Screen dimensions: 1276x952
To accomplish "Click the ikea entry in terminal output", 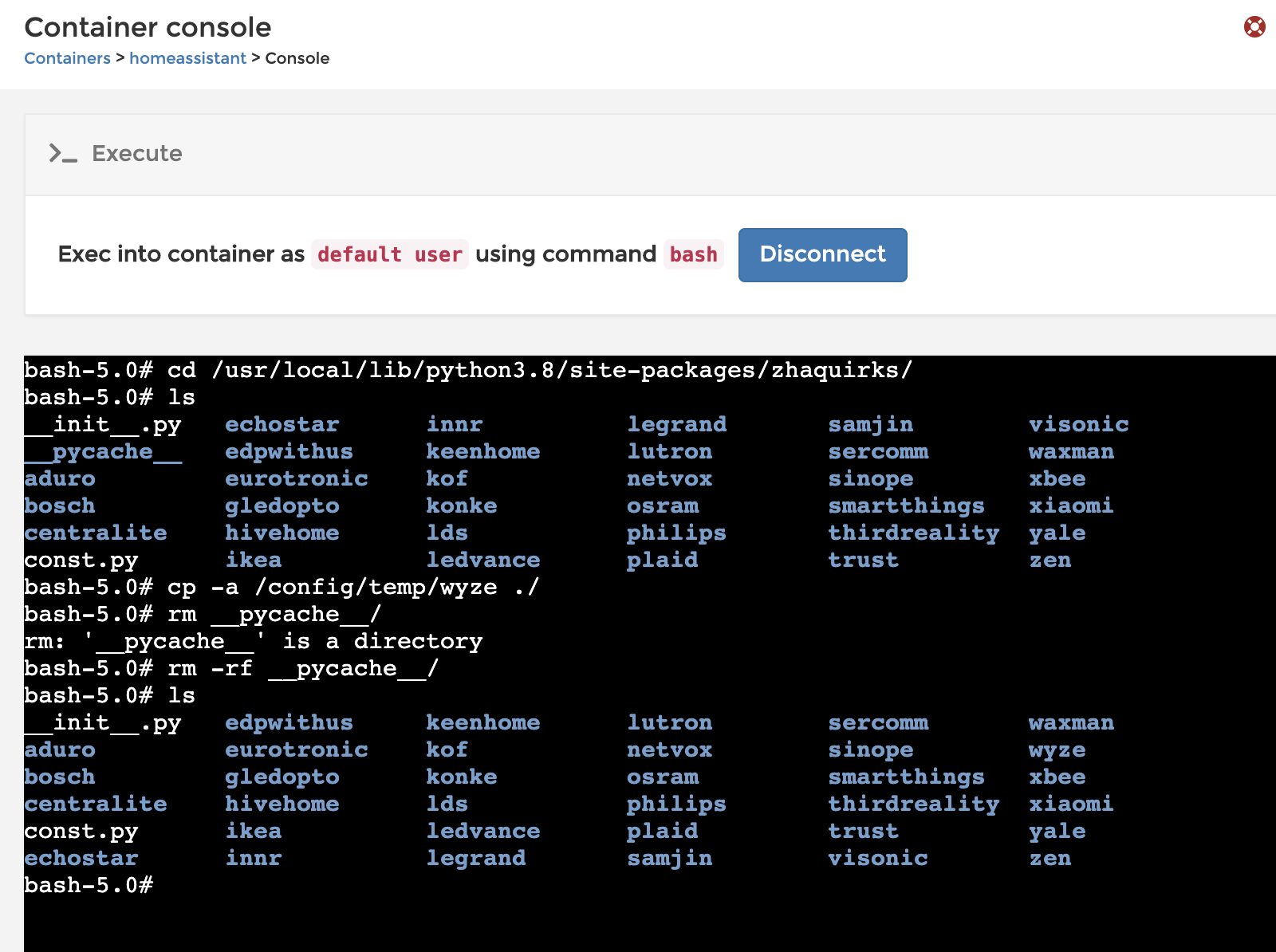I will pos(254,560).
